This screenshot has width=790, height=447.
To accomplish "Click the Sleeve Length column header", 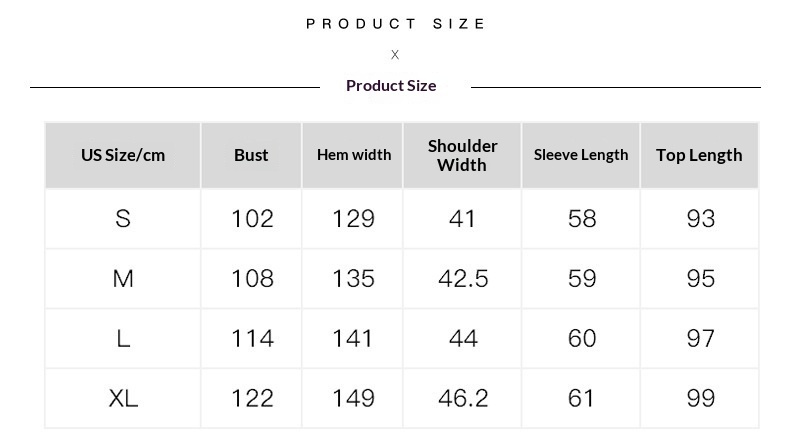I will coord(581,155).
